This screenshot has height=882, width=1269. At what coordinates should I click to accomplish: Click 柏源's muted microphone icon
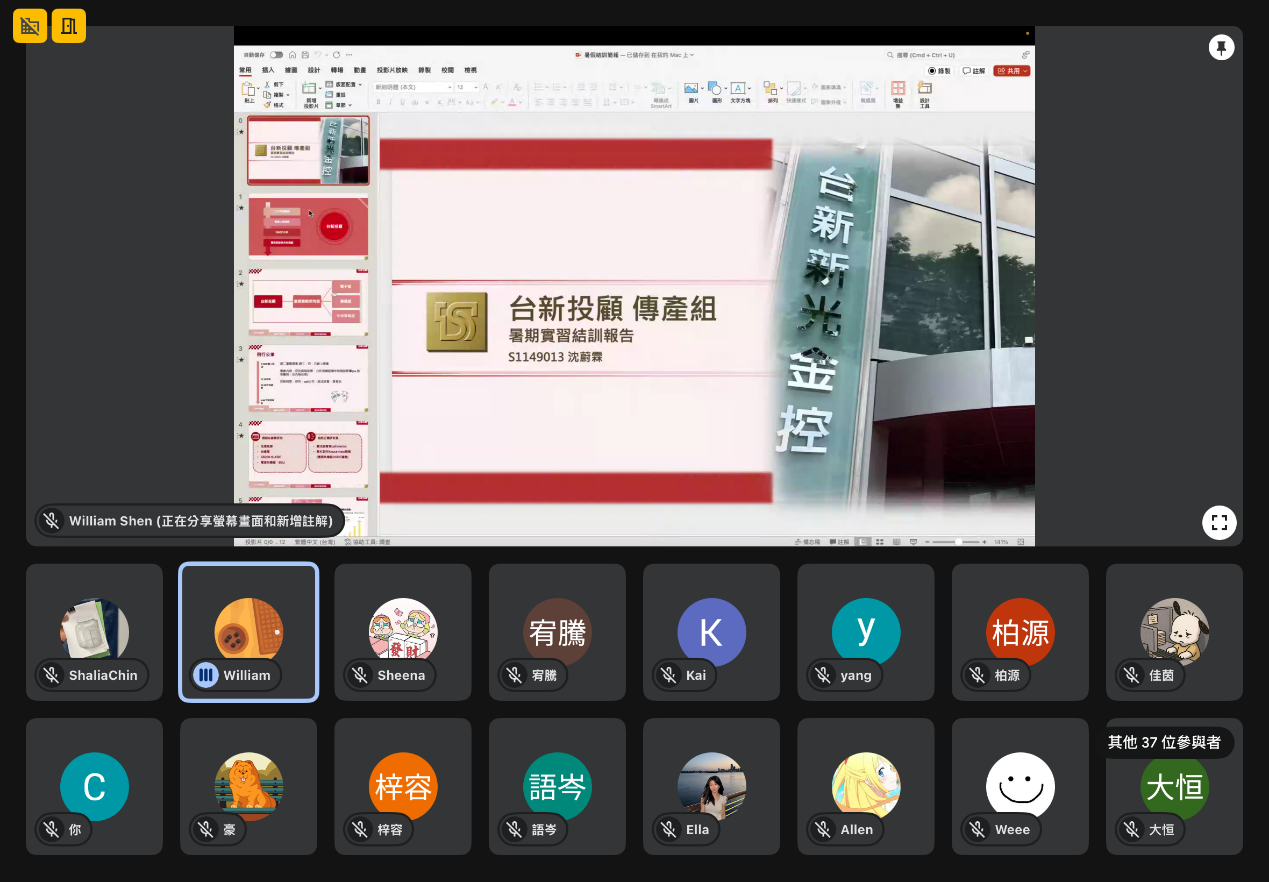pos(978,675)
